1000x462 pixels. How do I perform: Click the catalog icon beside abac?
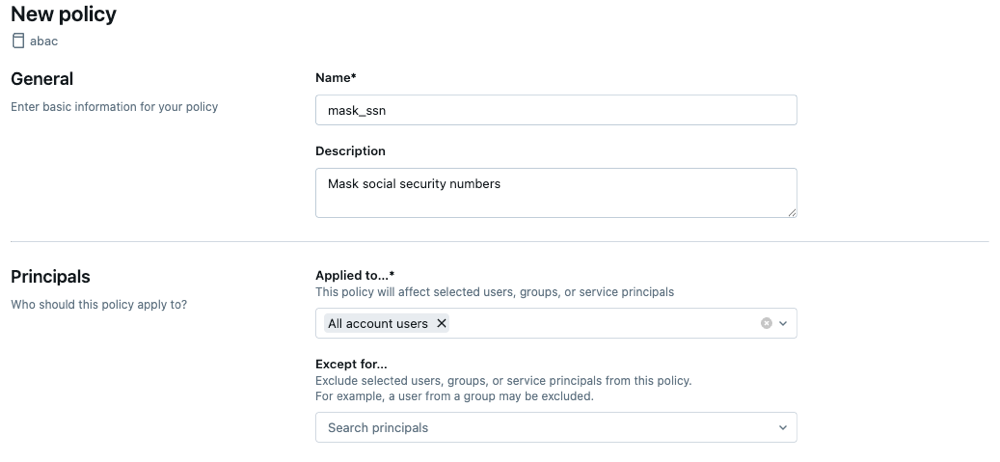pos(17,41)
